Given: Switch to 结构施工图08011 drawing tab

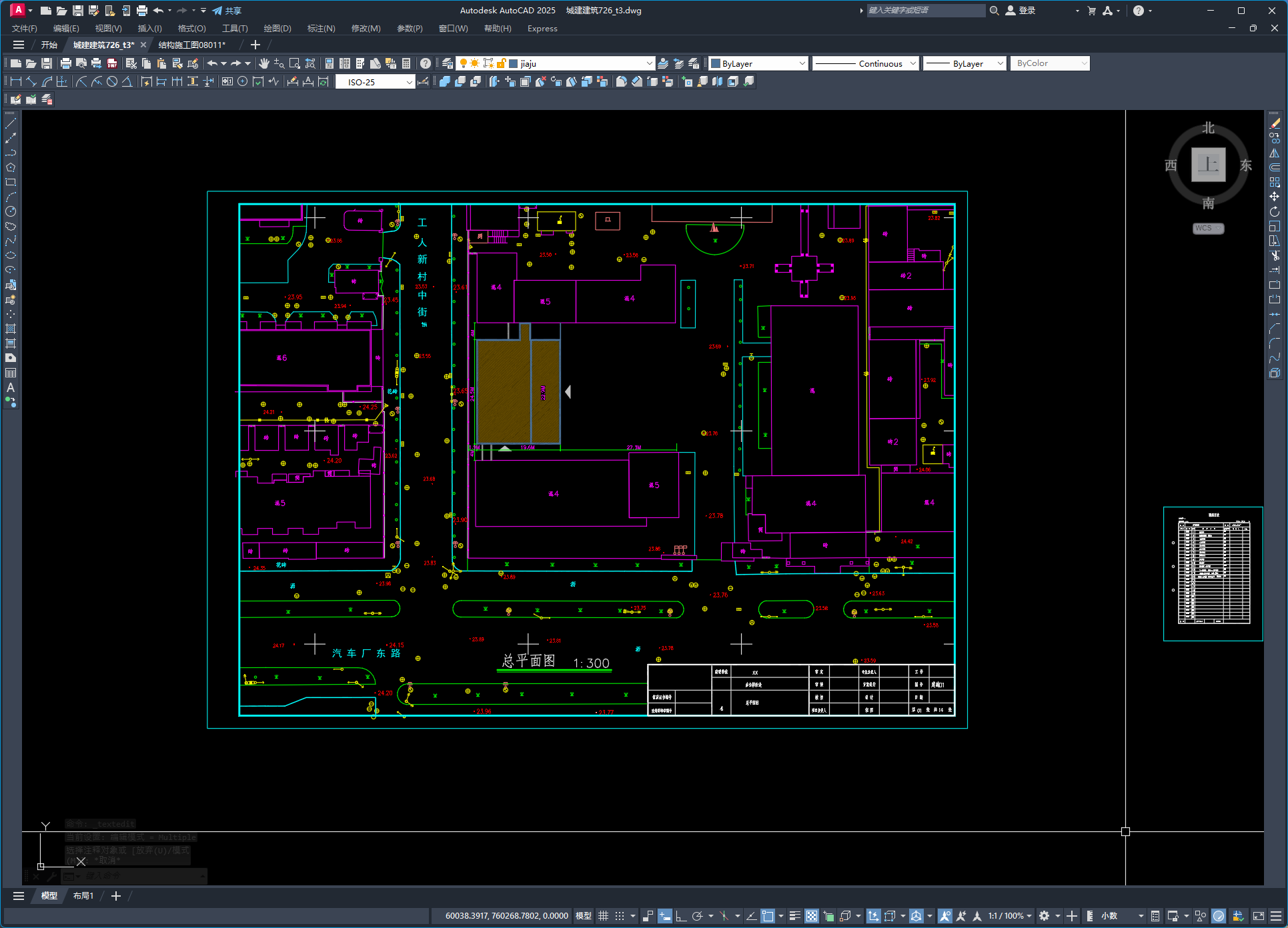Looking at the screenshot, I should [x=192, y=45].
